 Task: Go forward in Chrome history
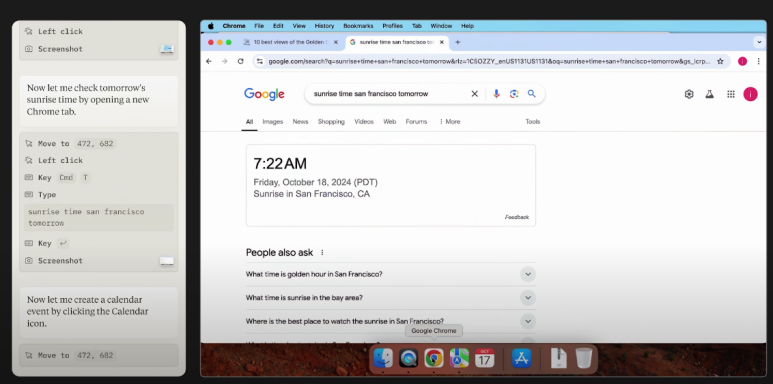(224, 61)
